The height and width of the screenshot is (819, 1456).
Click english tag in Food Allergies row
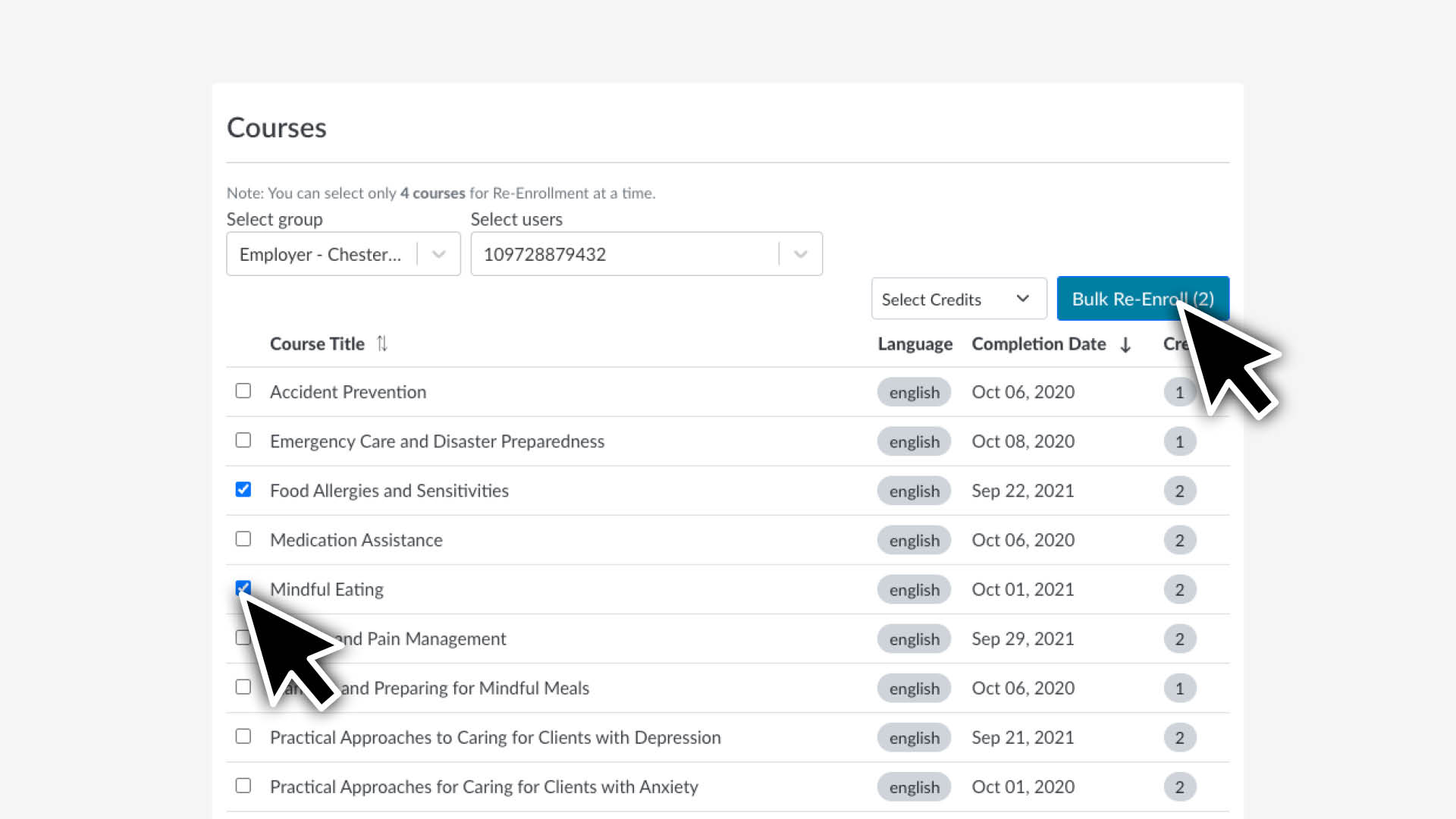tap(914, 491)
